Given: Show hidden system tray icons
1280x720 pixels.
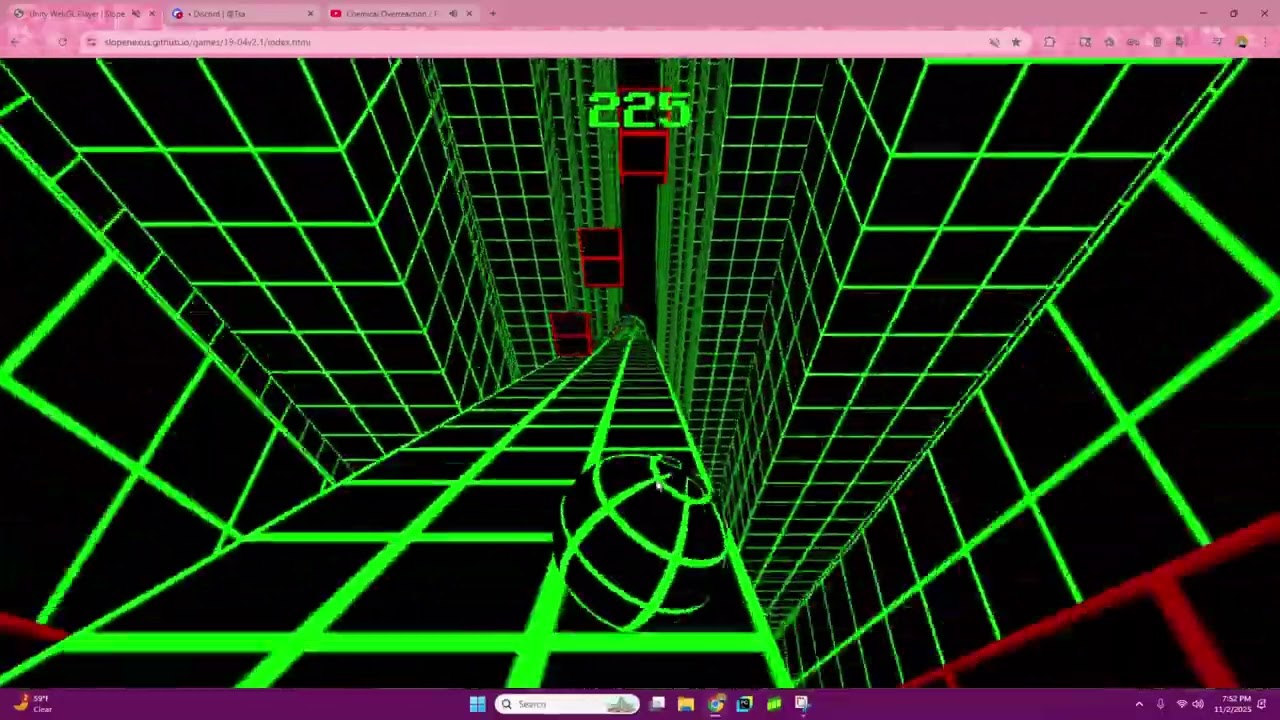Looking at the screenshot, I should point(1139,704).
